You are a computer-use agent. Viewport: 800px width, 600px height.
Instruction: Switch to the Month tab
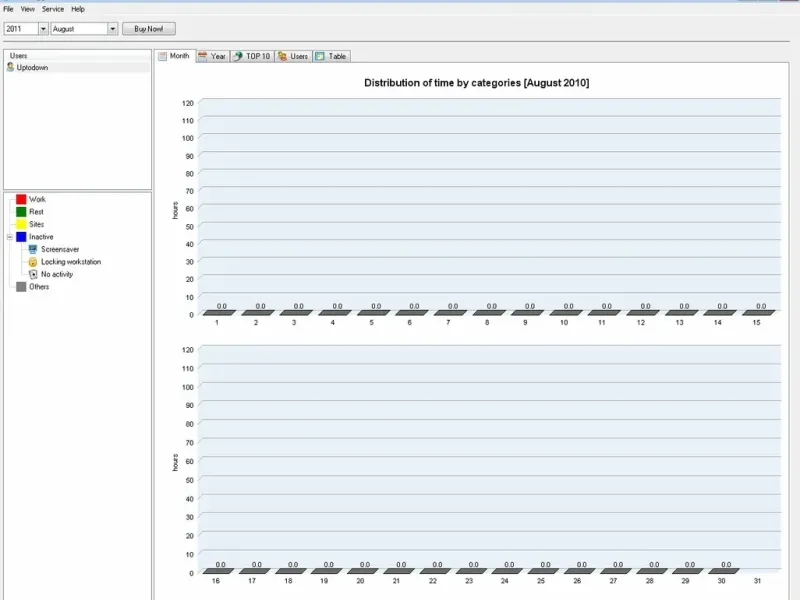tap(175, 56)
